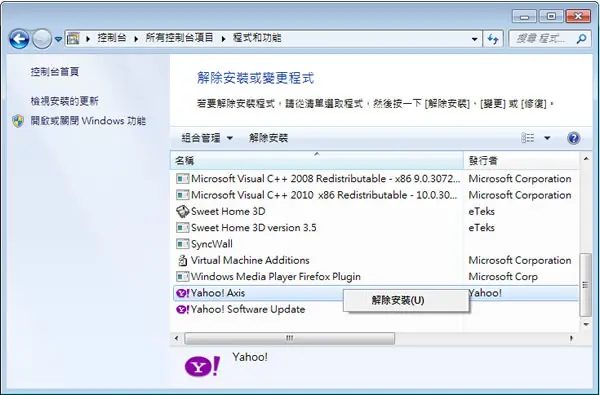Sort by the 名稱 column header

coord(317,160)
